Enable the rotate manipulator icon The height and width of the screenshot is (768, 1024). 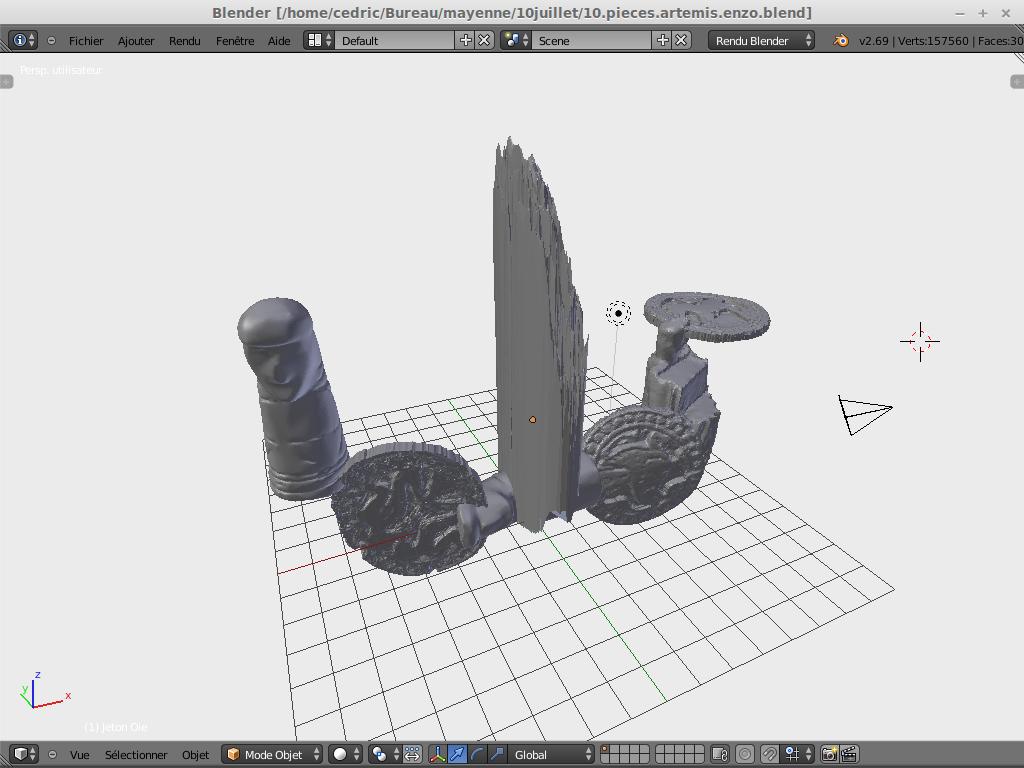point(477,754)
